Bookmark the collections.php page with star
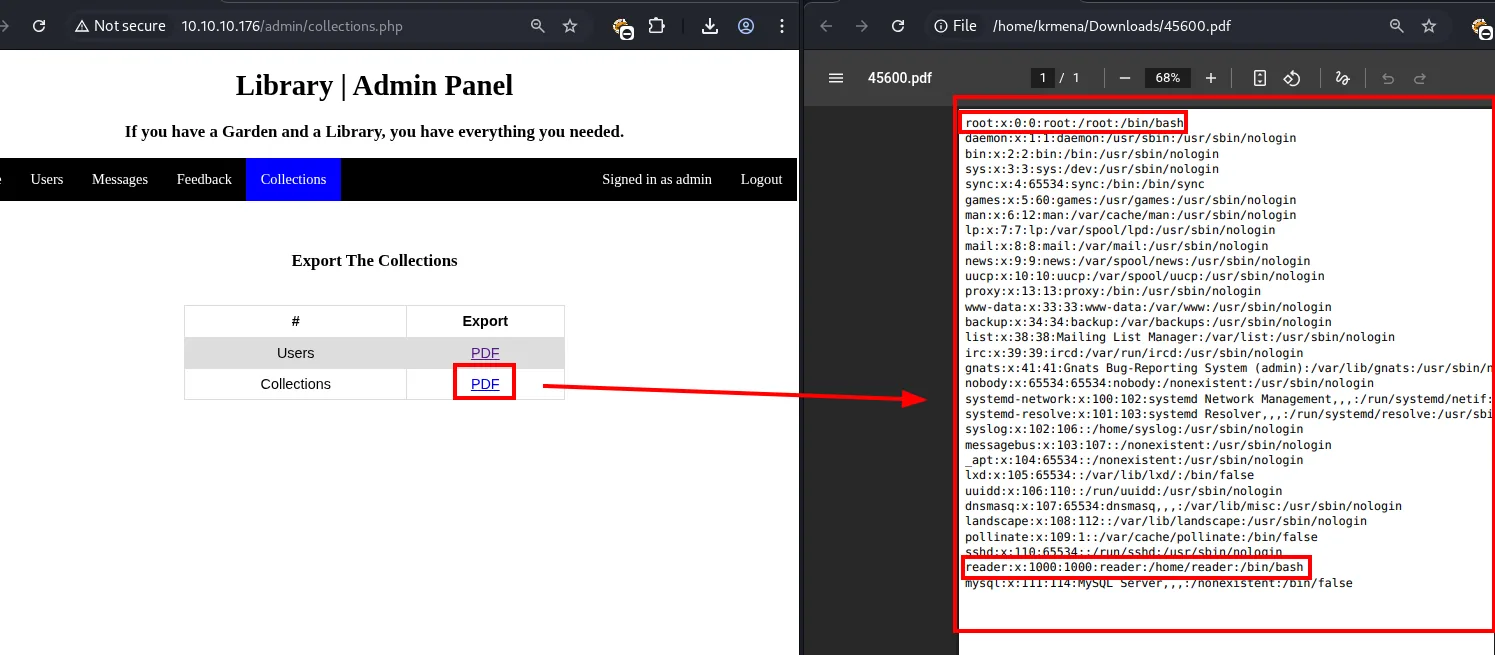This screenshot has height=655, width=1495. pyautogui.click(x=570, y=26)
